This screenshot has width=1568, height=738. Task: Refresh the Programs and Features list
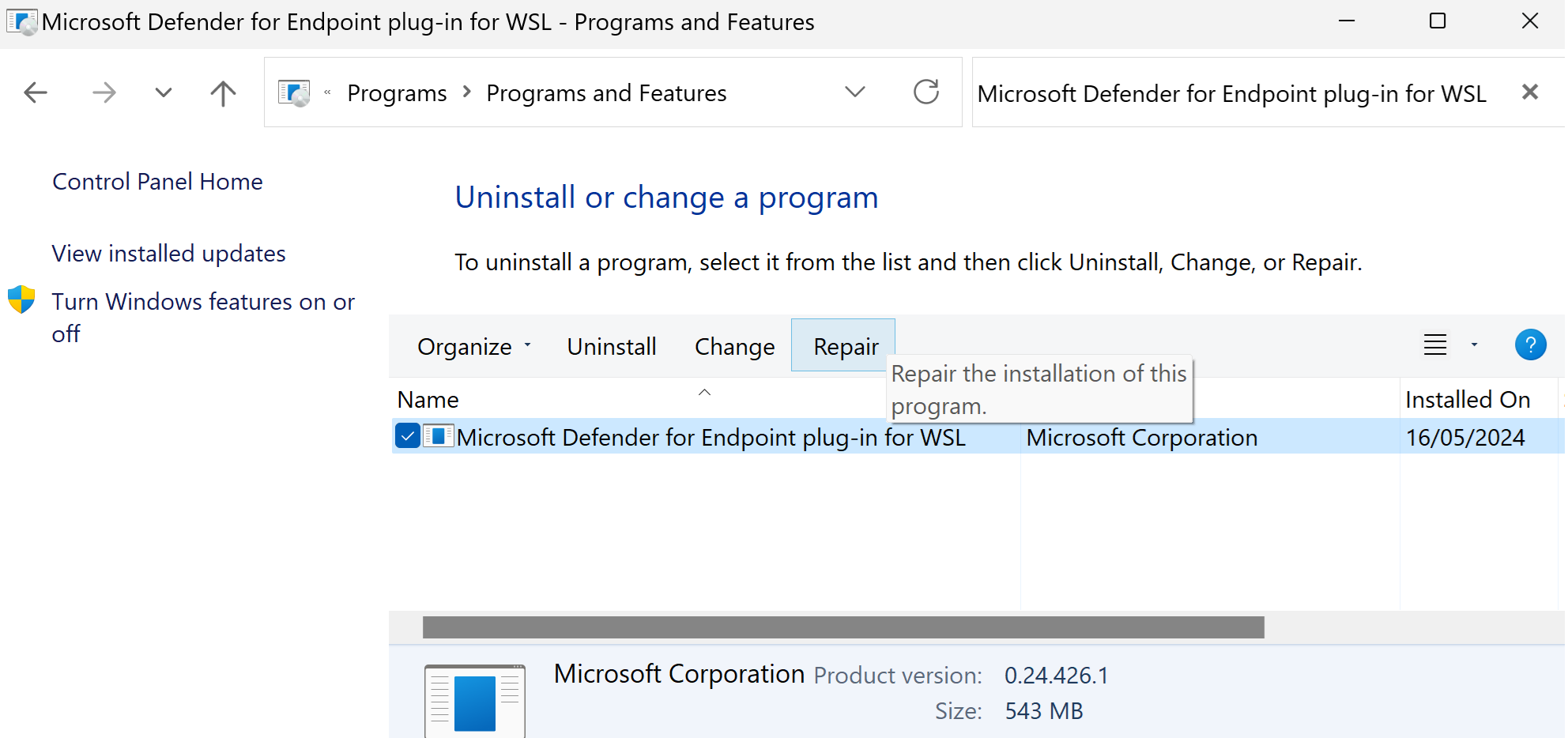926,92
